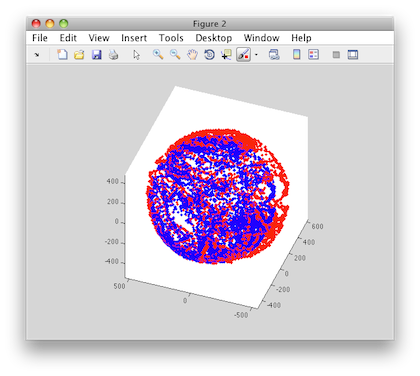Print figure using the printer icon

coord(113,55)
